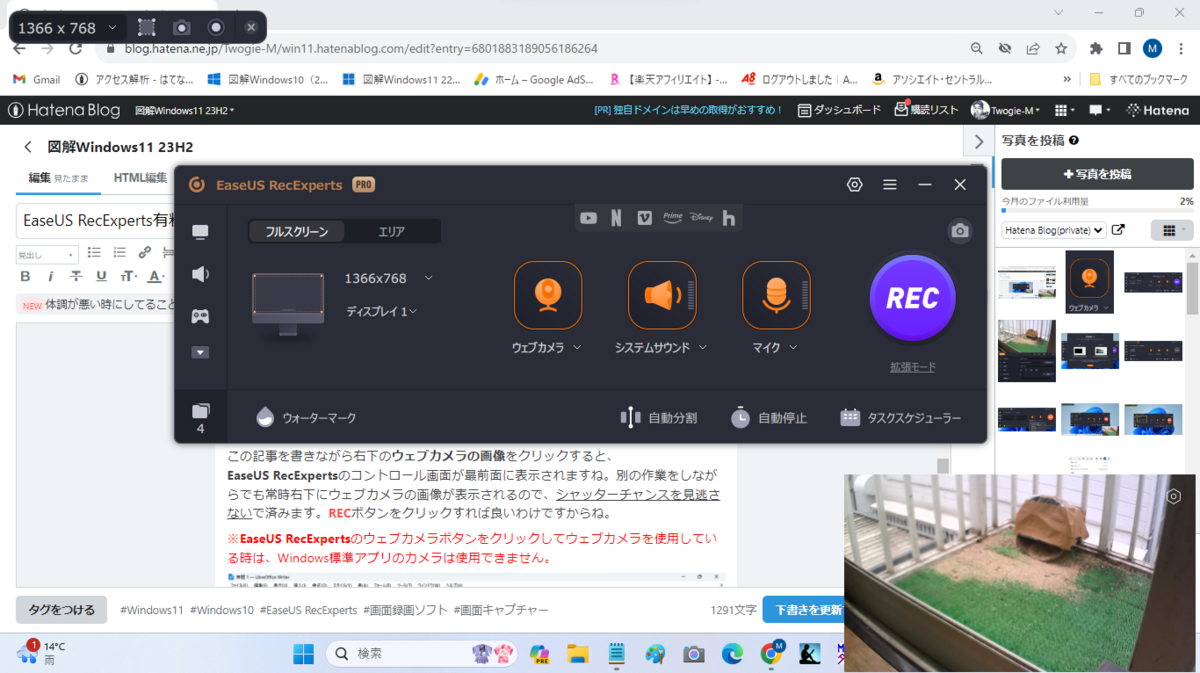The width and height of the screenshot is (1200, 673).
Task: Open the webcam (ウェブカメラ) dropdown arrow
Action: click(x=577, y=348)
